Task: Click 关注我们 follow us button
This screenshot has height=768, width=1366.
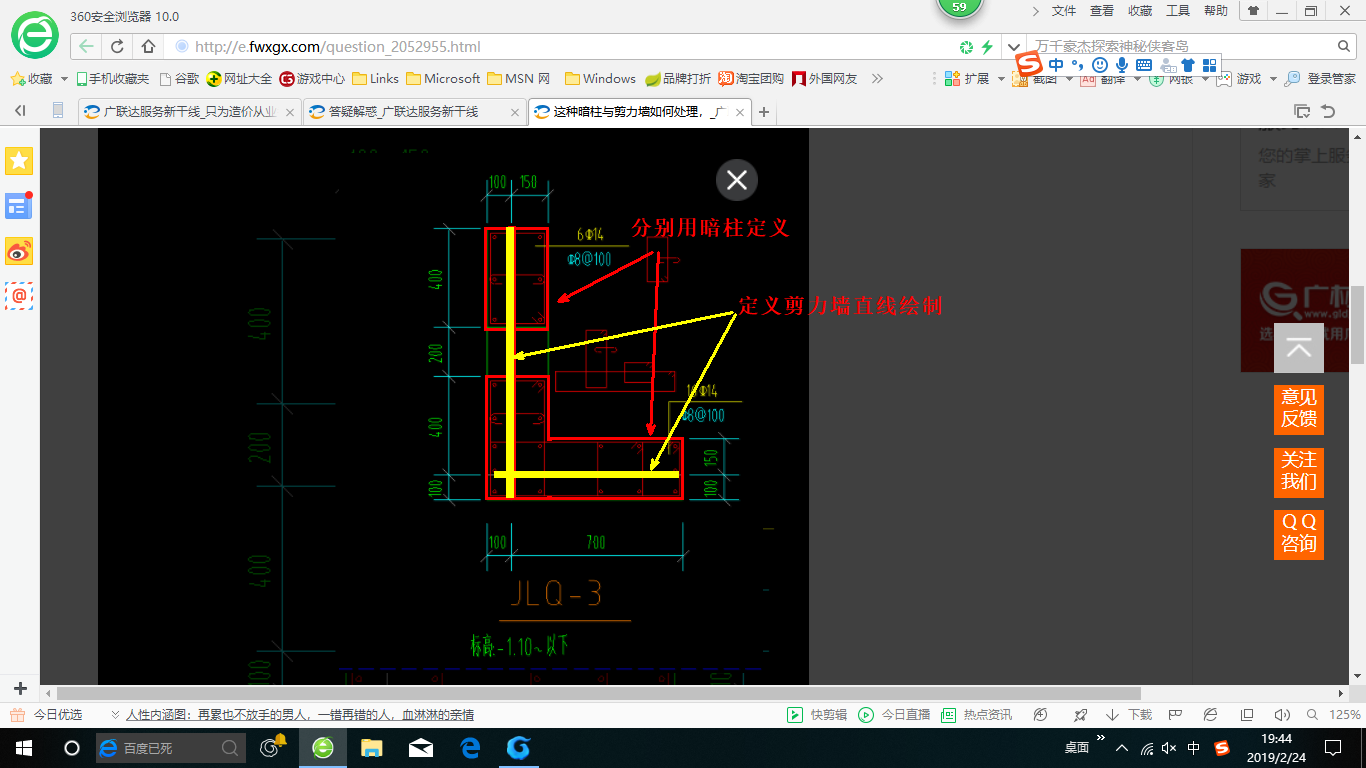Action: click(x=1299, y=471)
